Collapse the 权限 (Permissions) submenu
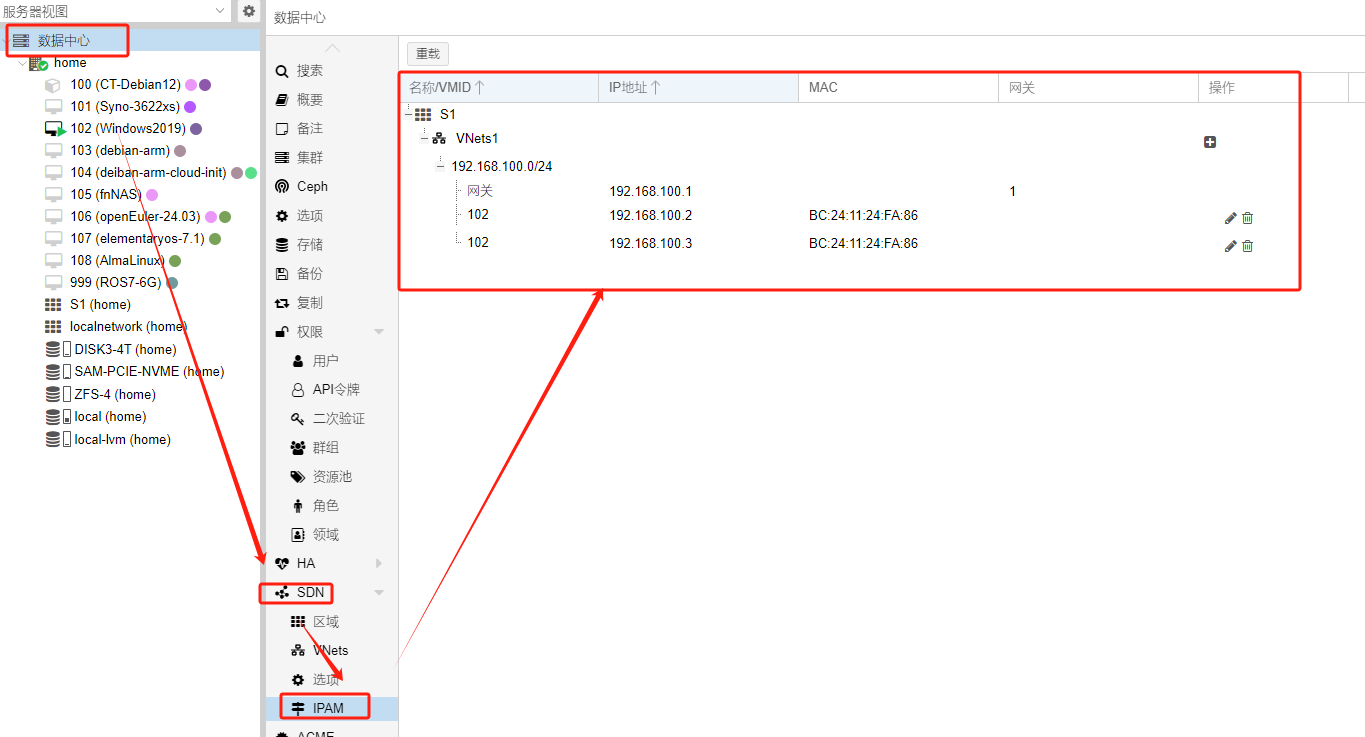Viewport: 1365px width, 737px height. pyautogui.click(x=379, y=332)
